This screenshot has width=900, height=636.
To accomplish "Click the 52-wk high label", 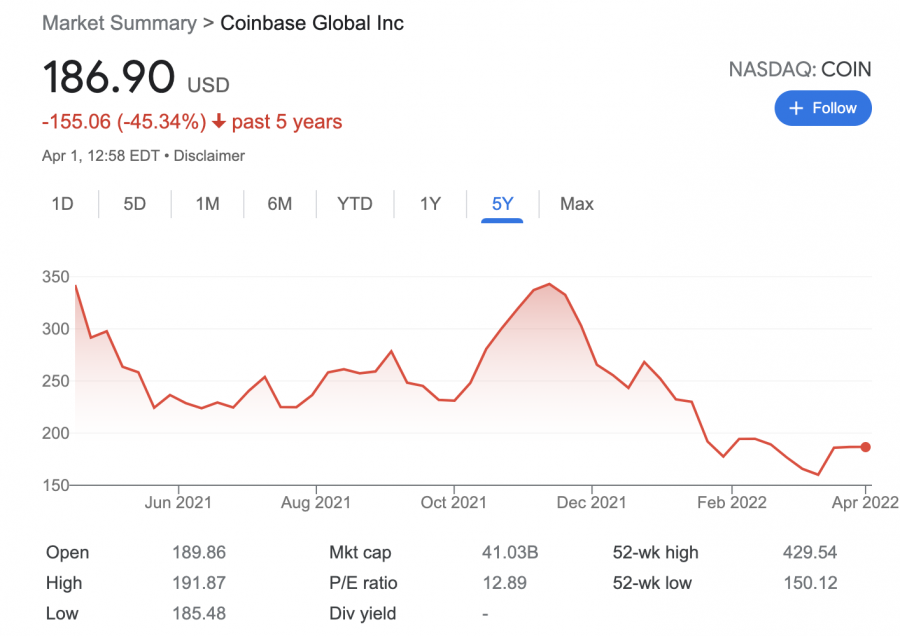I will [x=655, y=552].
